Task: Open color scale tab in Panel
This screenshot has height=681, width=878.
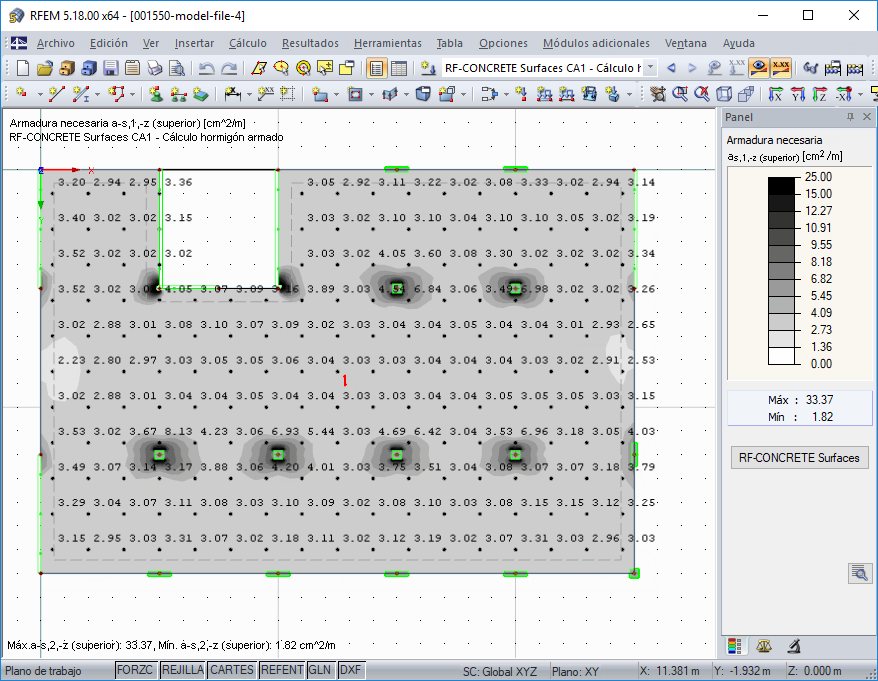Action: [x=735, y=646]
